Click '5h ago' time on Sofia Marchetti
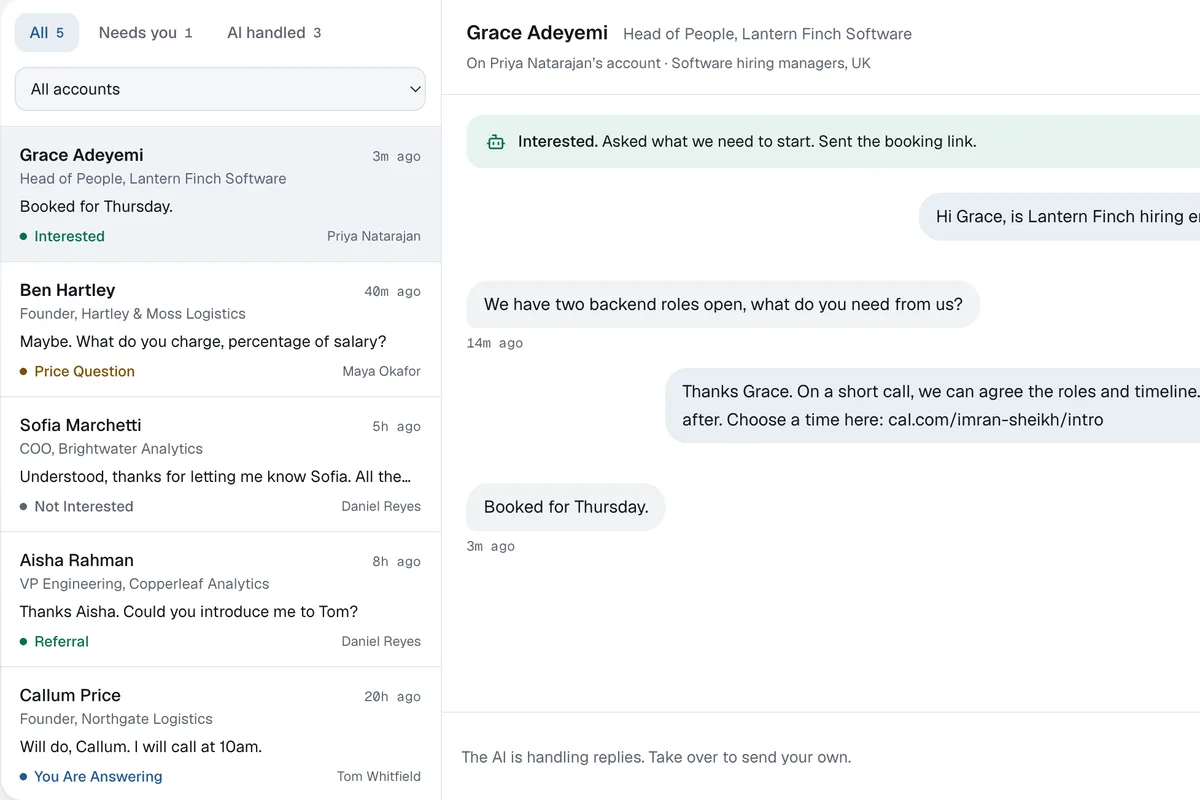Viewport: 1200px width, 800px height. (x=396, y=427)
